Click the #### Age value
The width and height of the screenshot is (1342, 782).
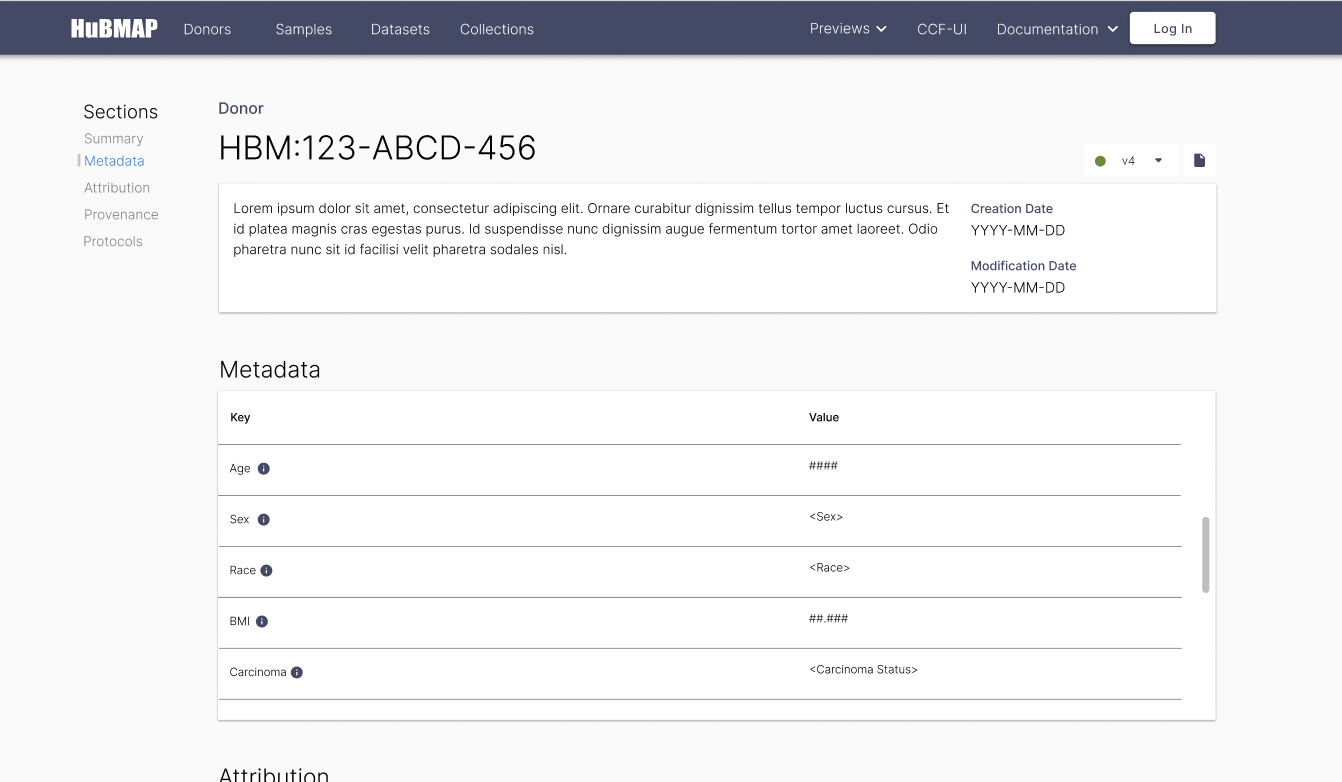[823, 466]
